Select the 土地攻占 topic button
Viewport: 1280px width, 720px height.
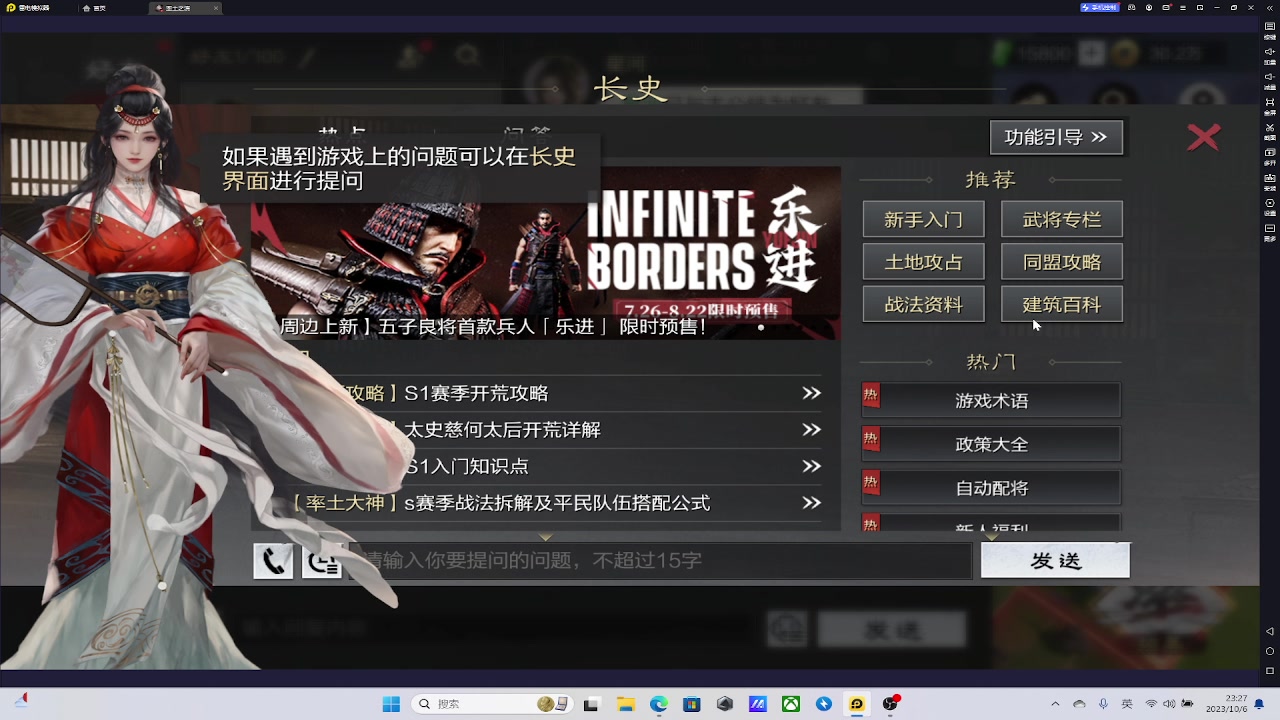923,262
